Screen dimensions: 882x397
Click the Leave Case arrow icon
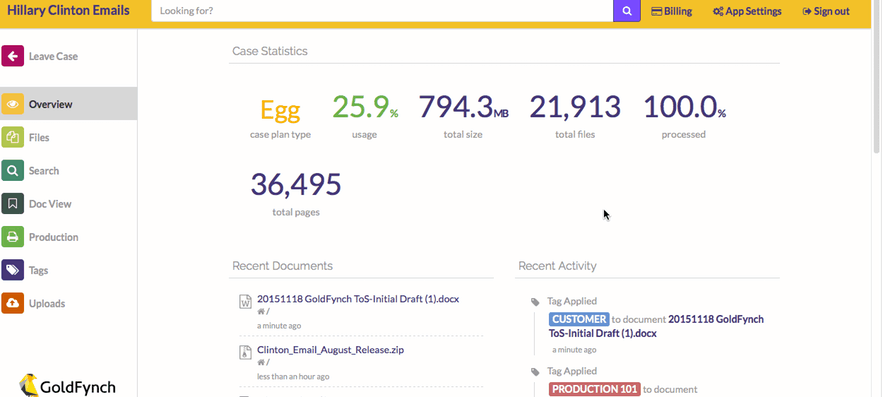pos(12,56)
